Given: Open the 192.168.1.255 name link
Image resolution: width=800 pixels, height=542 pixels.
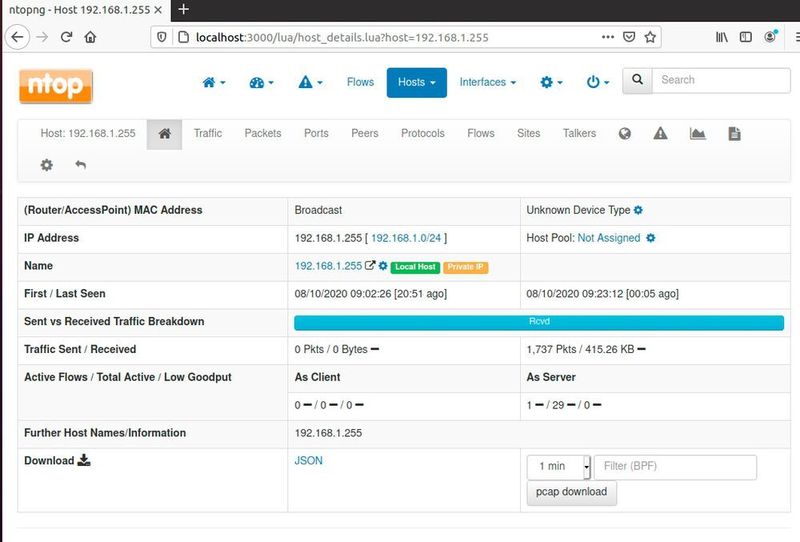Looking at the screenshot, I should pos(328,266).
